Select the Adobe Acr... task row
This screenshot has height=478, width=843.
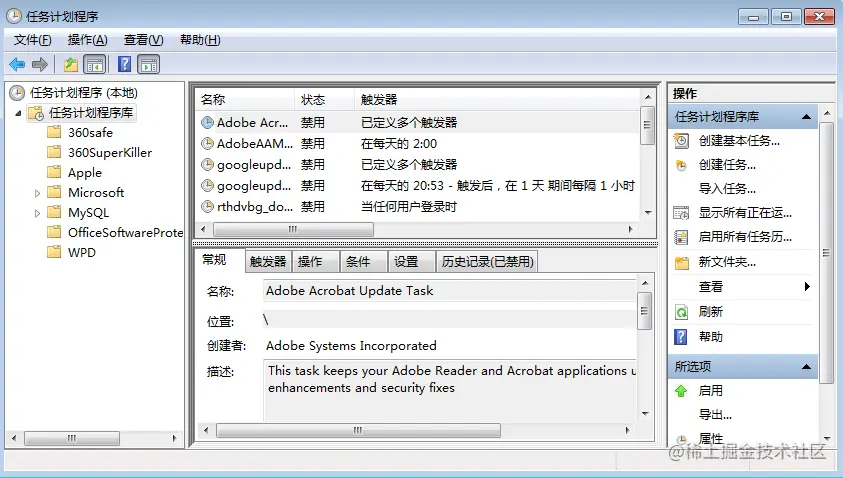pyautogui.click(x=417, y=123)
